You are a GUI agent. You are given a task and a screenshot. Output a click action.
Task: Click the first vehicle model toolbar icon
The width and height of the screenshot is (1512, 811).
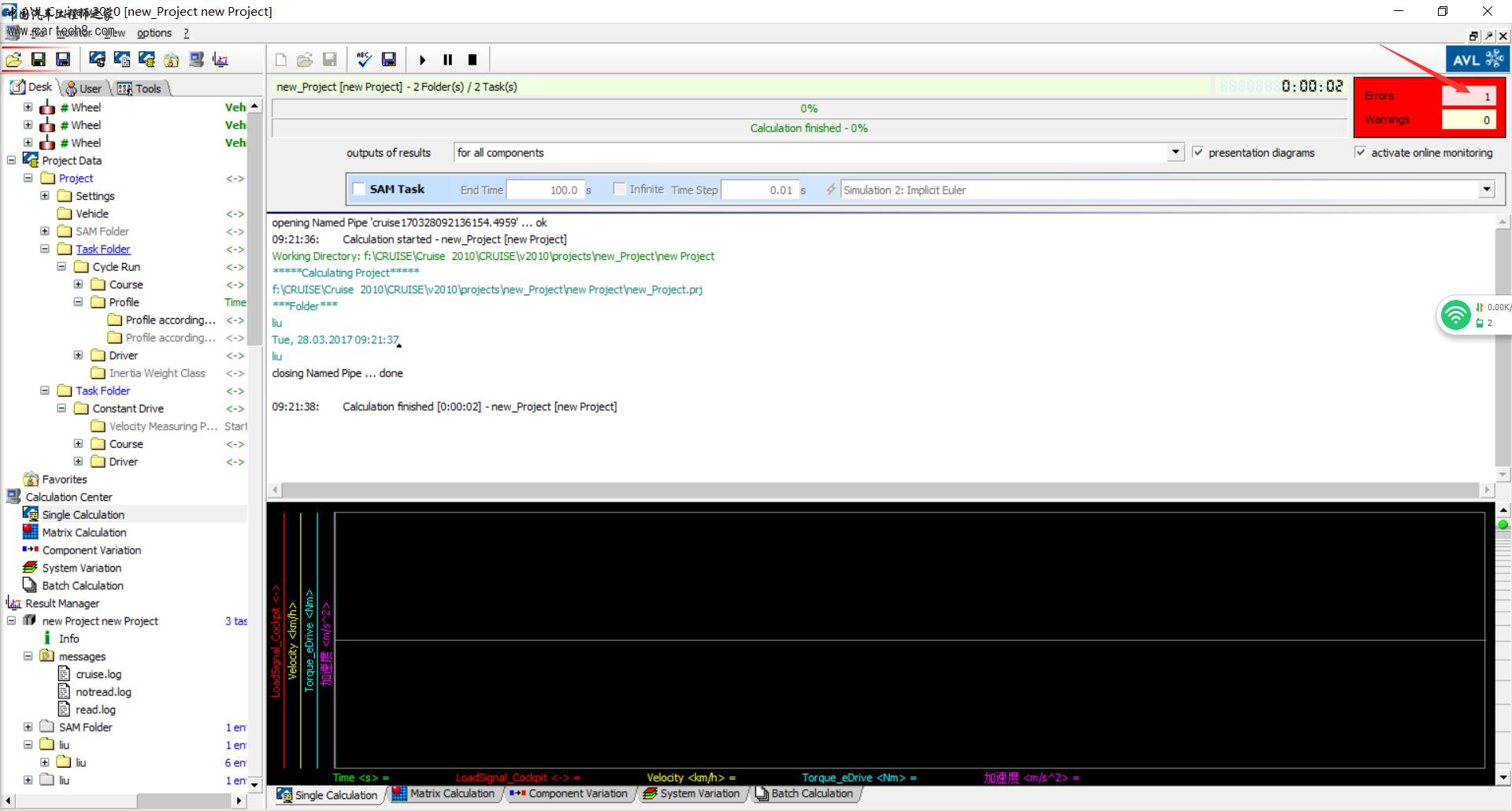[97, 59]
